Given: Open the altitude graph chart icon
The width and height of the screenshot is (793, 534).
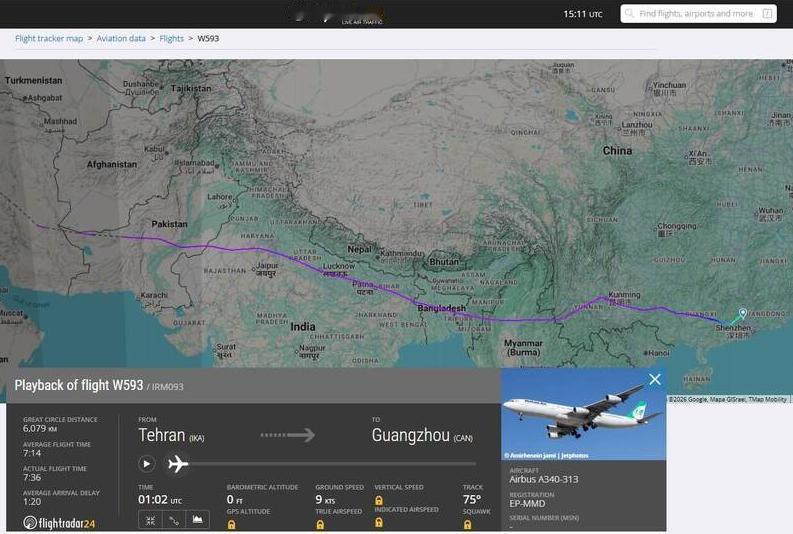Looking at the screenshot, I should click(x=198, y=520).
